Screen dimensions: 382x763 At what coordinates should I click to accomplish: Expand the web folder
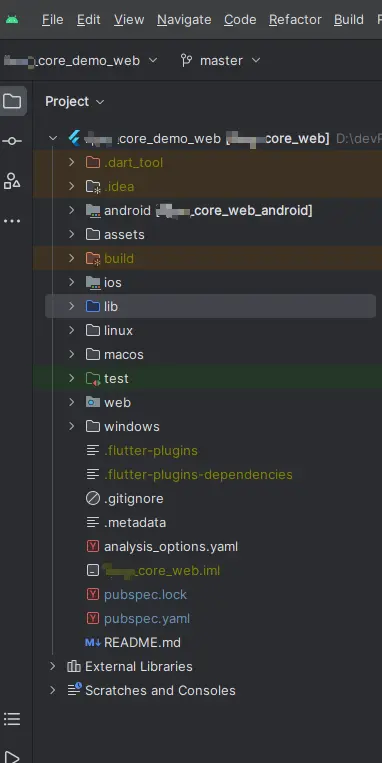(x=72, y=402)
